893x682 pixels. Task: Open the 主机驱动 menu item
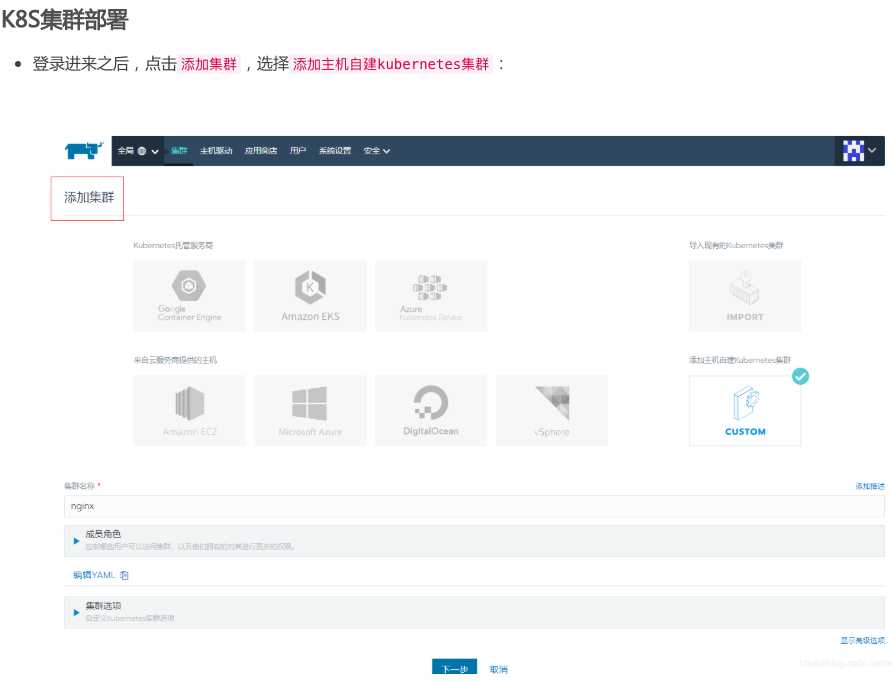(216, 151)
